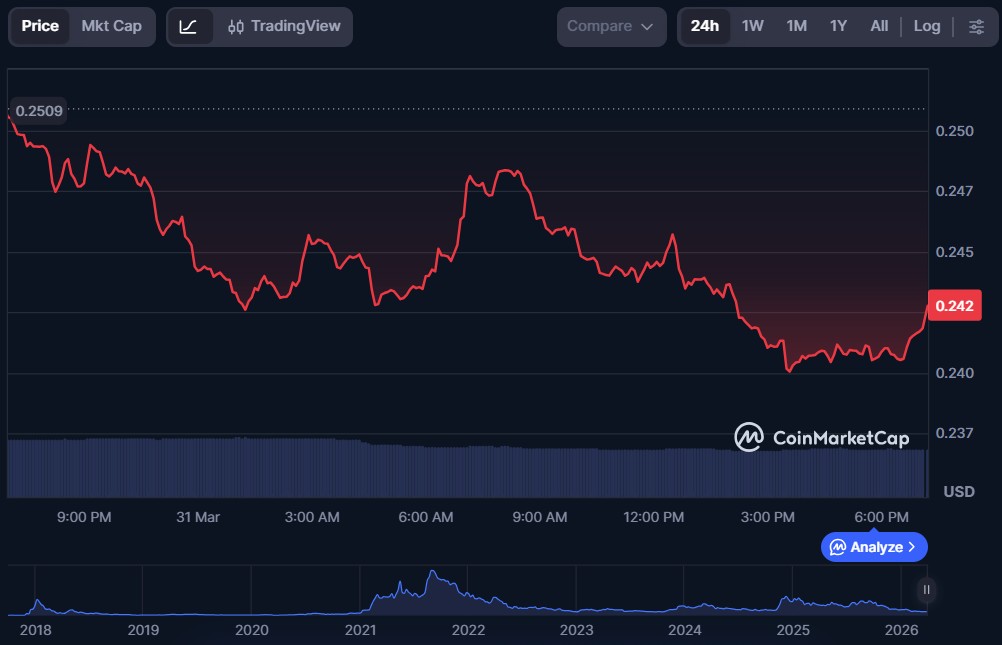Select the 1M time range
This screenshot has height=645, width=1002.
pyautogui.click(x=796, y=27)
